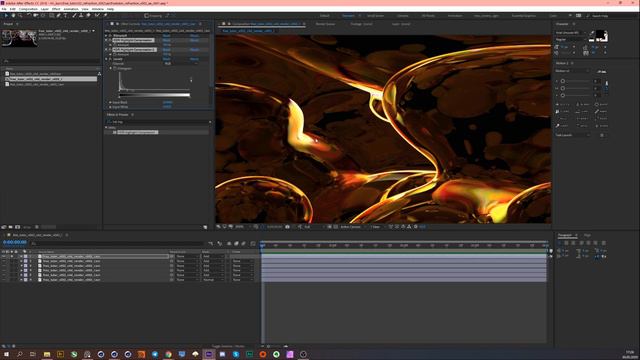640x360 pixels.
Task: Switch to Small Screen workspace
Action: tap(375, 16)
